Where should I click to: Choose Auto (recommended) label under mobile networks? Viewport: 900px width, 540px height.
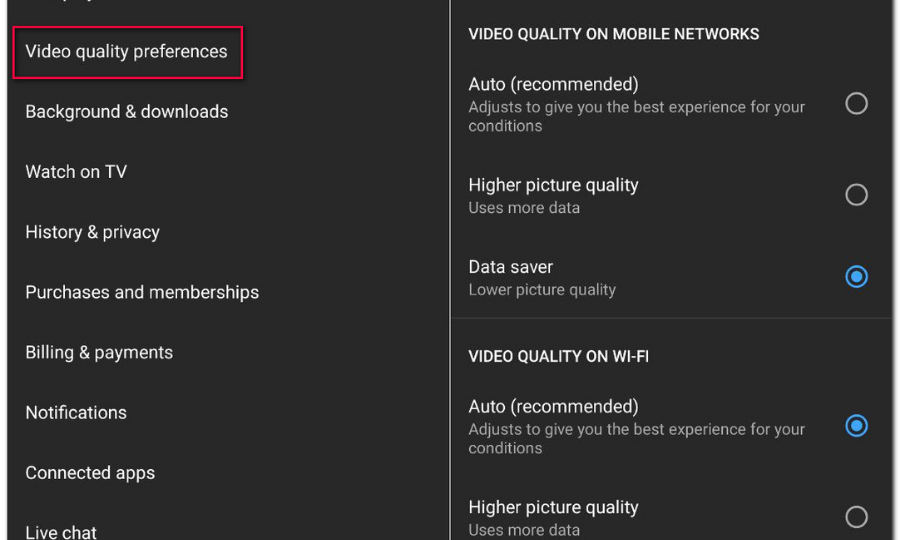553,84
